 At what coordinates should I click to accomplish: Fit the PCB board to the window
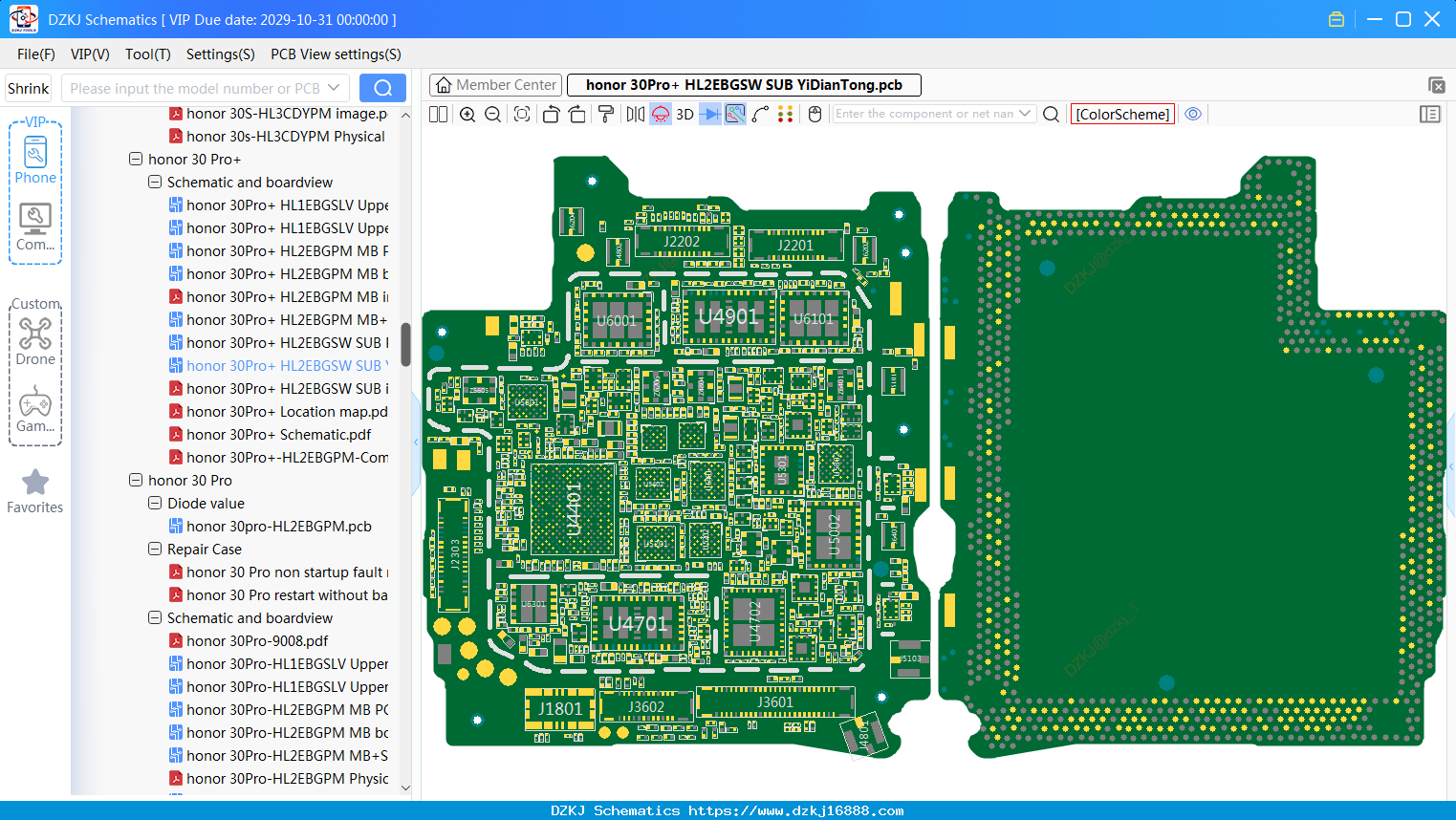522,114
